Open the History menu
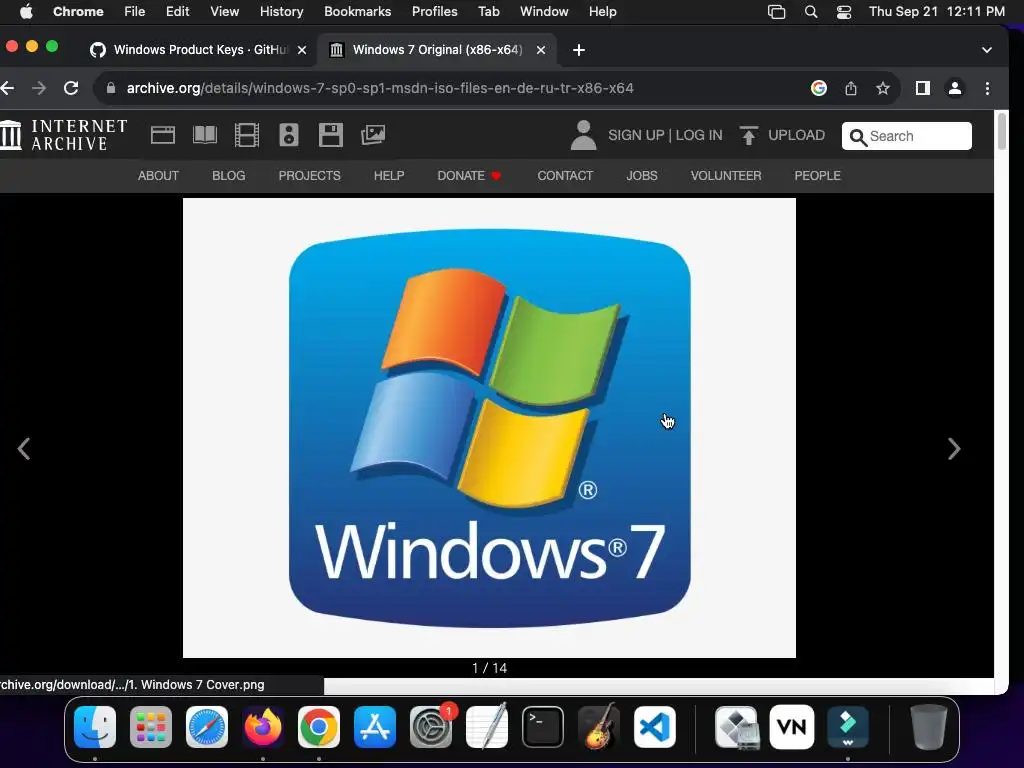 281,12
